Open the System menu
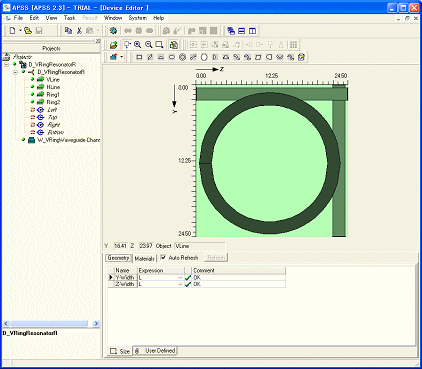 (137, 18)
